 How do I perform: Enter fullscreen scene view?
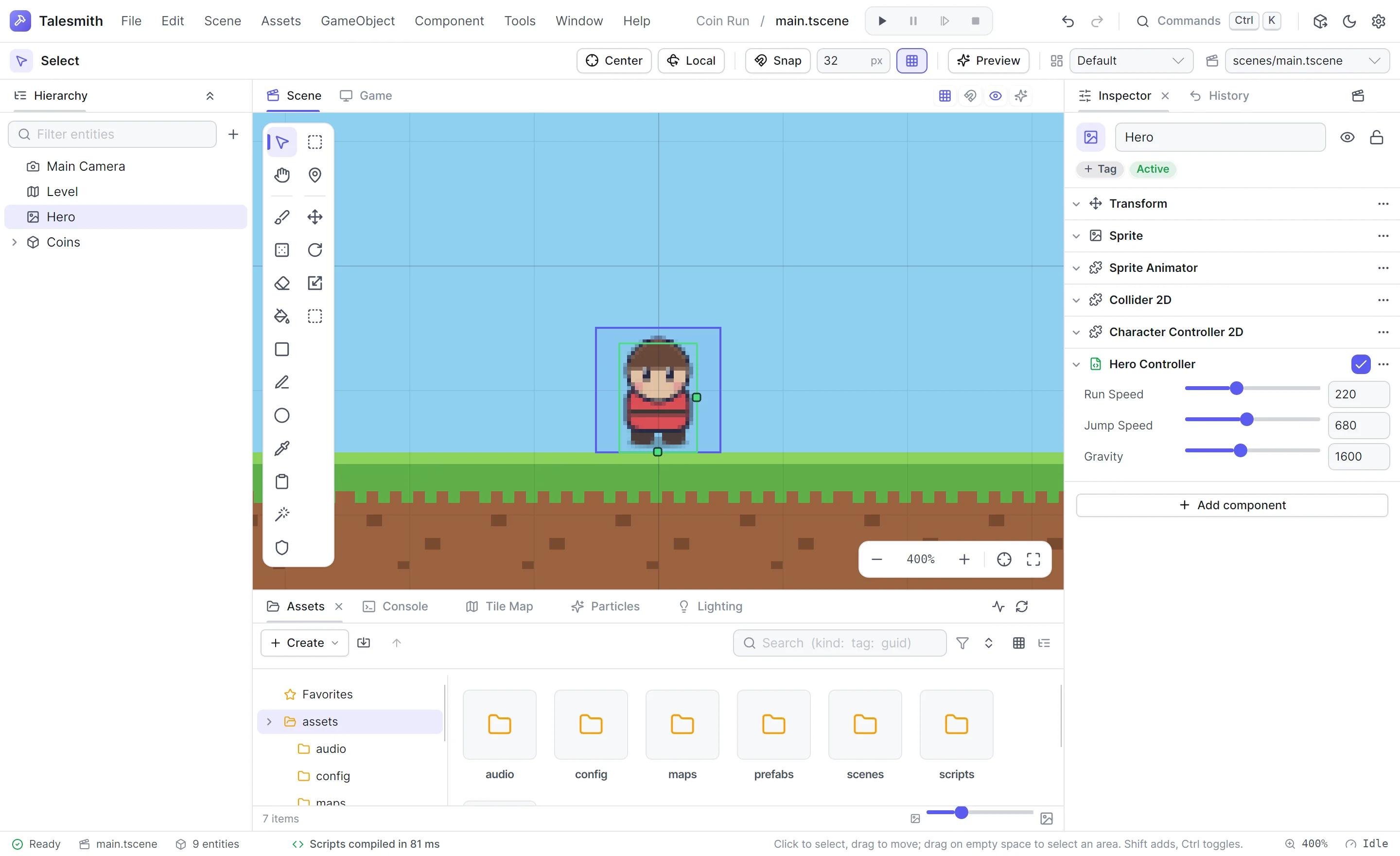tap(1033, 559)
